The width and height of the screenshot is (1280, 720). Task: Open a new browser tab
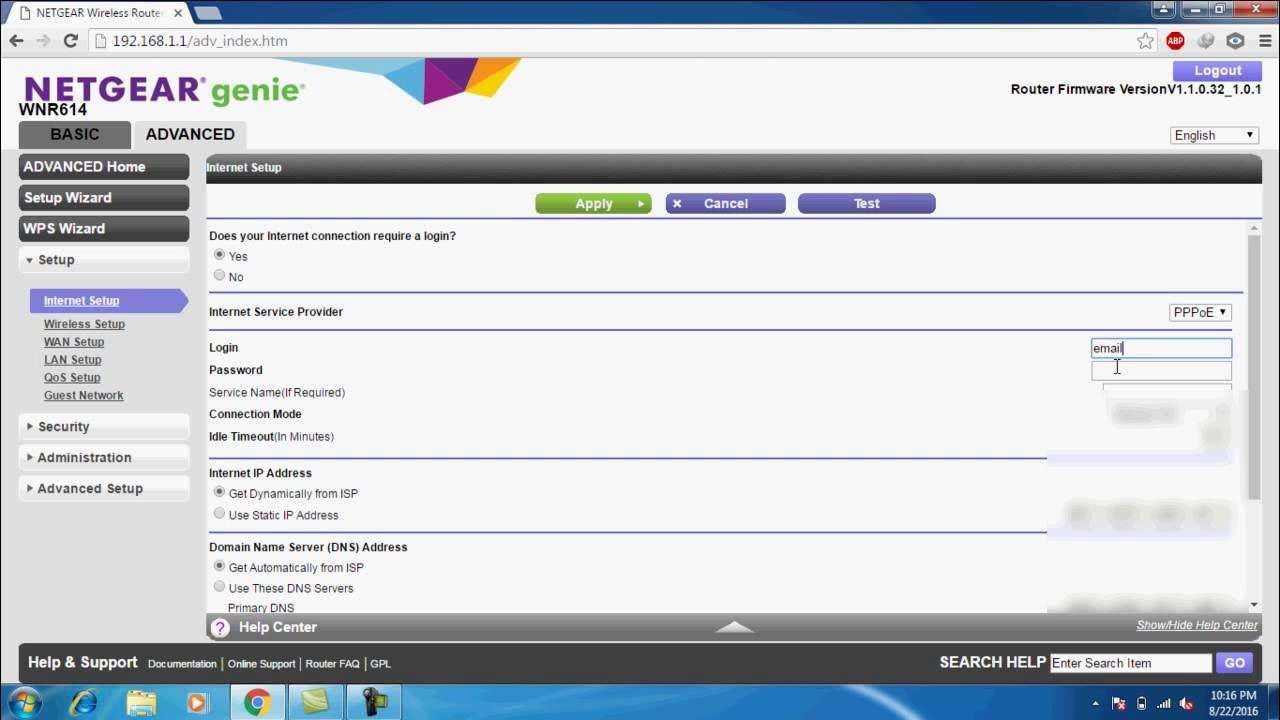point(207,13)
